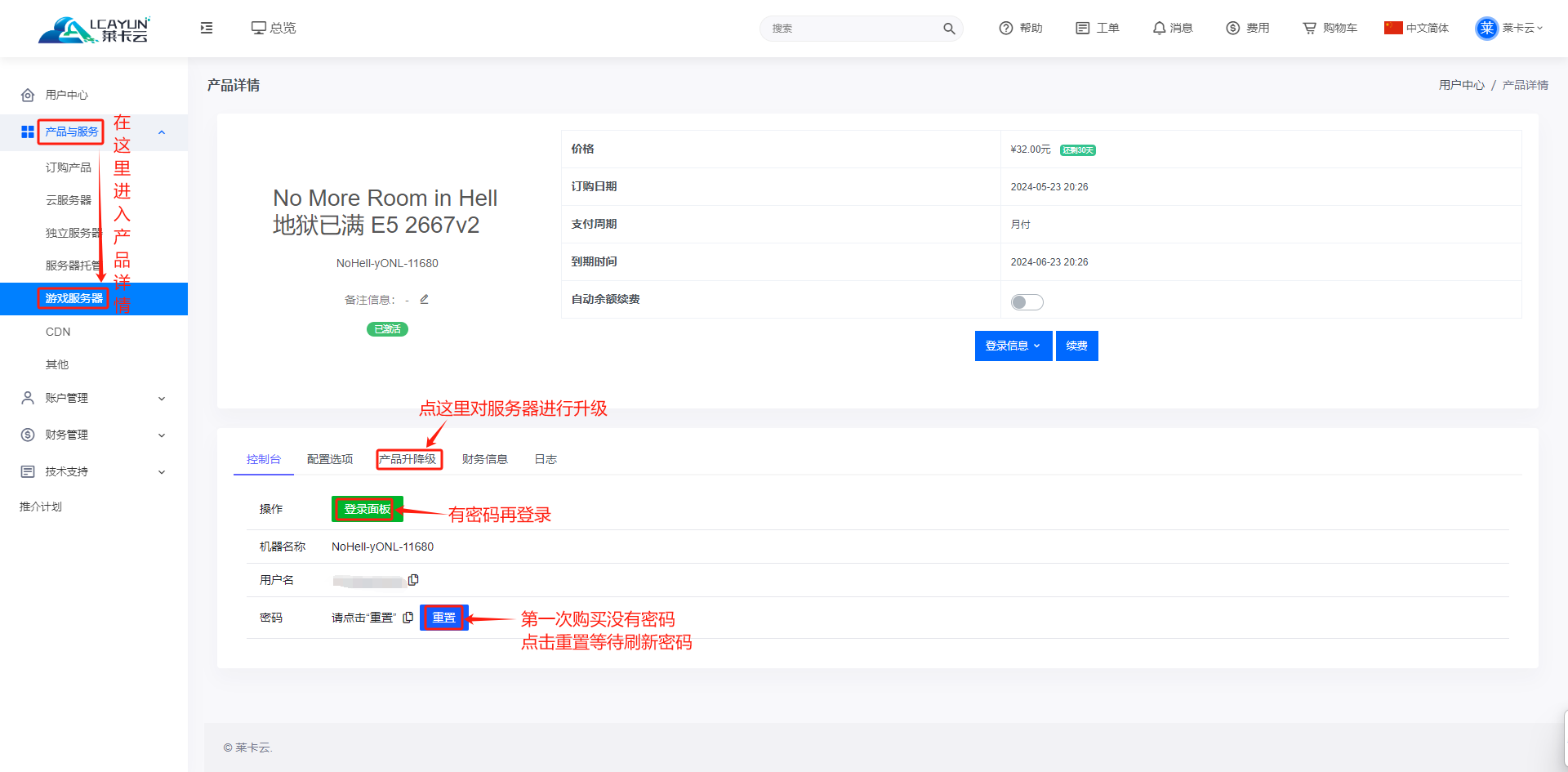Select 游戏服务器 in the sidebar
Viewport: 1568px width, 772px height.
tap(94, 298)
